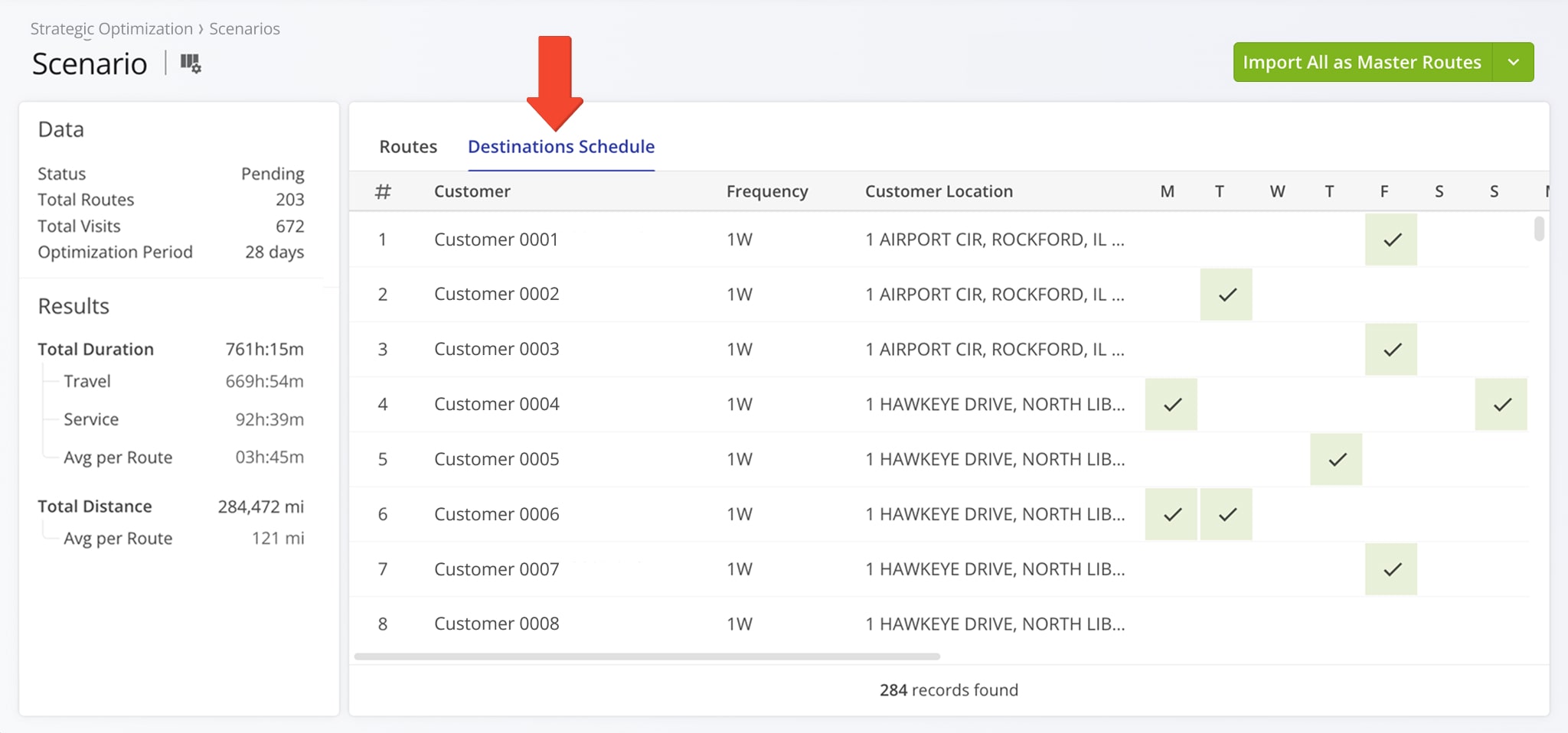Click the 284 records found text
The image size is (1568, 733).
[x=949, y=690]
